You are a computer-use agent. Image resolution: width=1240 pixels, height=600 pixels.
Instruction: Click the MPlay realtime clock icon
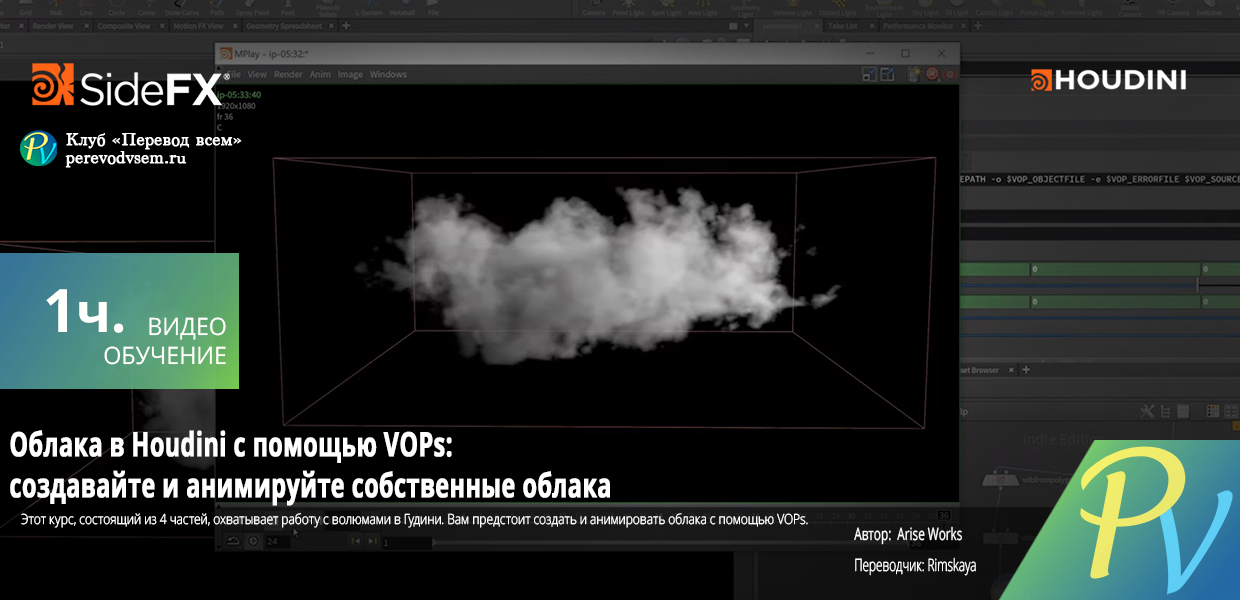pos(253,541)
